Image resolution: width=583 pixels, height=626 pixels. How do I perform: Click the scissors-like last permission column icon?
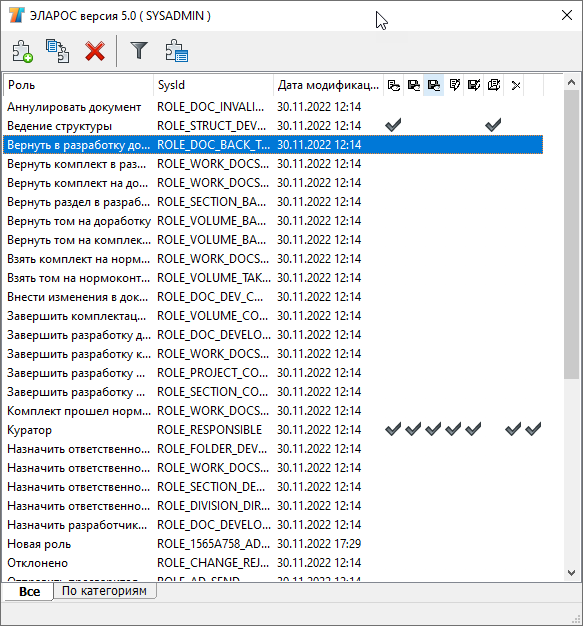[516, 85]
